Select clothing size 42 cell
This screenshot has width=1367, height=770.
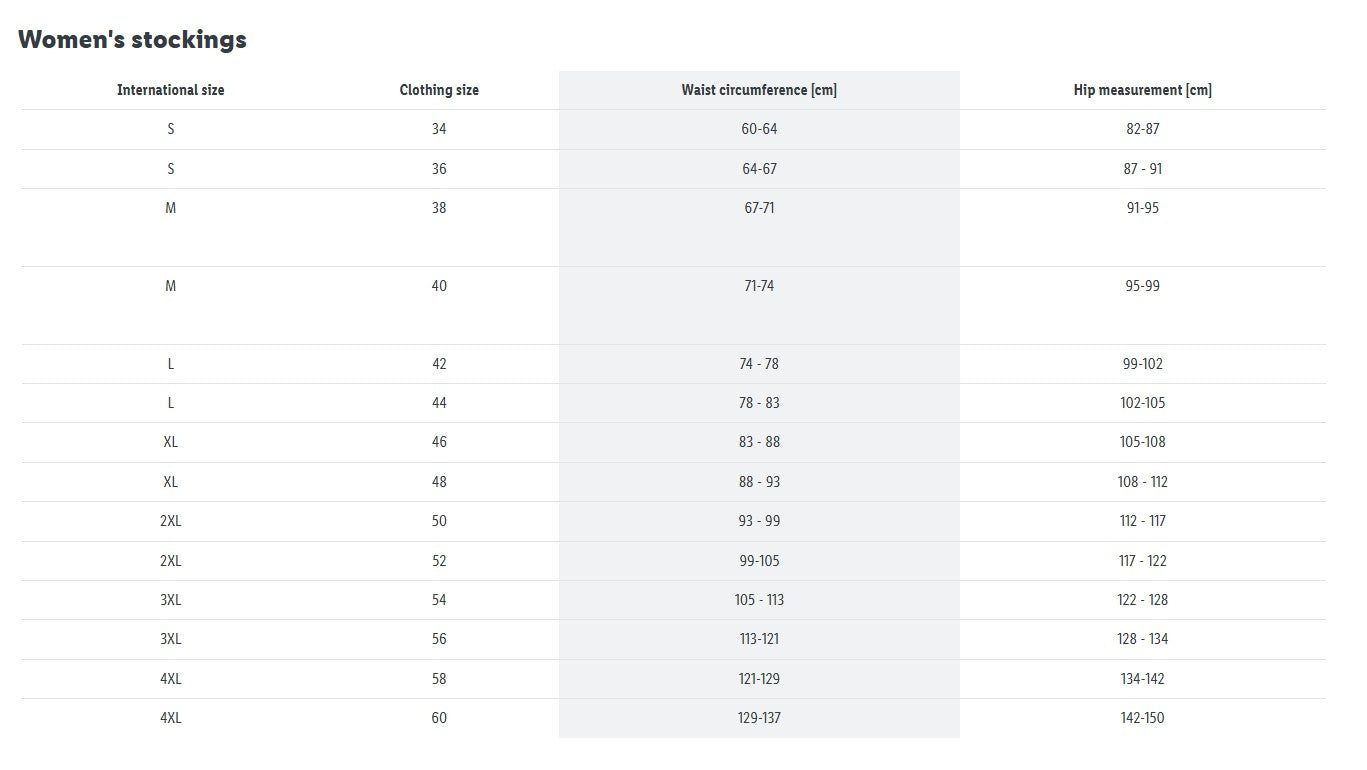[x=439, y=364]
